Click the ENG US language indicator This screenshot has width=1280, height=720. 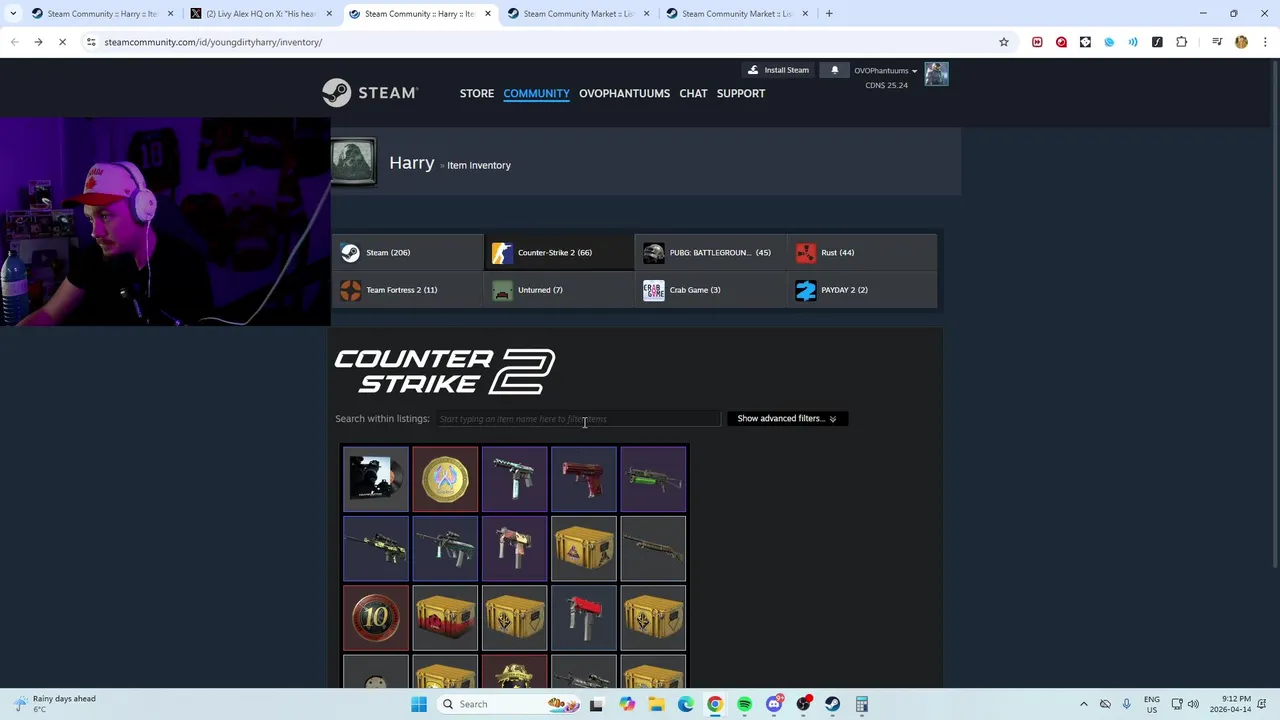(1152, 704)
